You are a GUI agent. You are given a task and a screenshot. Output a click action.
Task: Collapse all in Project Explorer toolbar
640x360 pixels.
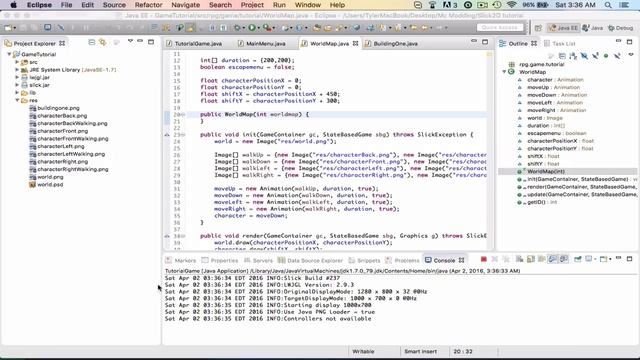click(91, 42)
